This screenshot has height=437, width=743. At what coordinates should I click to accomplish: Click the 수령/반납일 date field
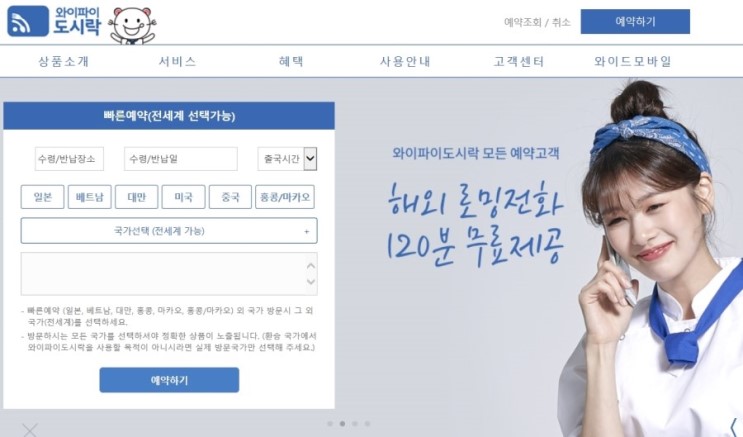pyautogui.click(x=181, y=159)
